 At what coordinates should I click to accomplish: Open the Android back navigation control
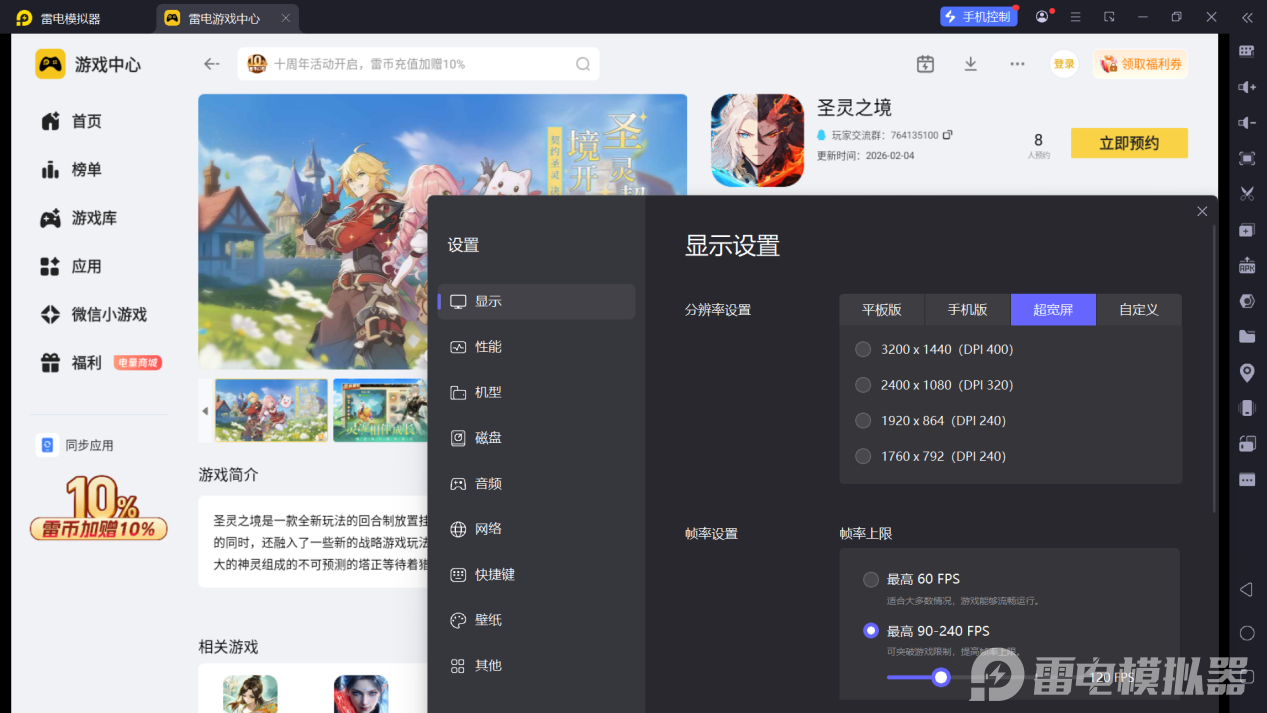pos(1246,590)
